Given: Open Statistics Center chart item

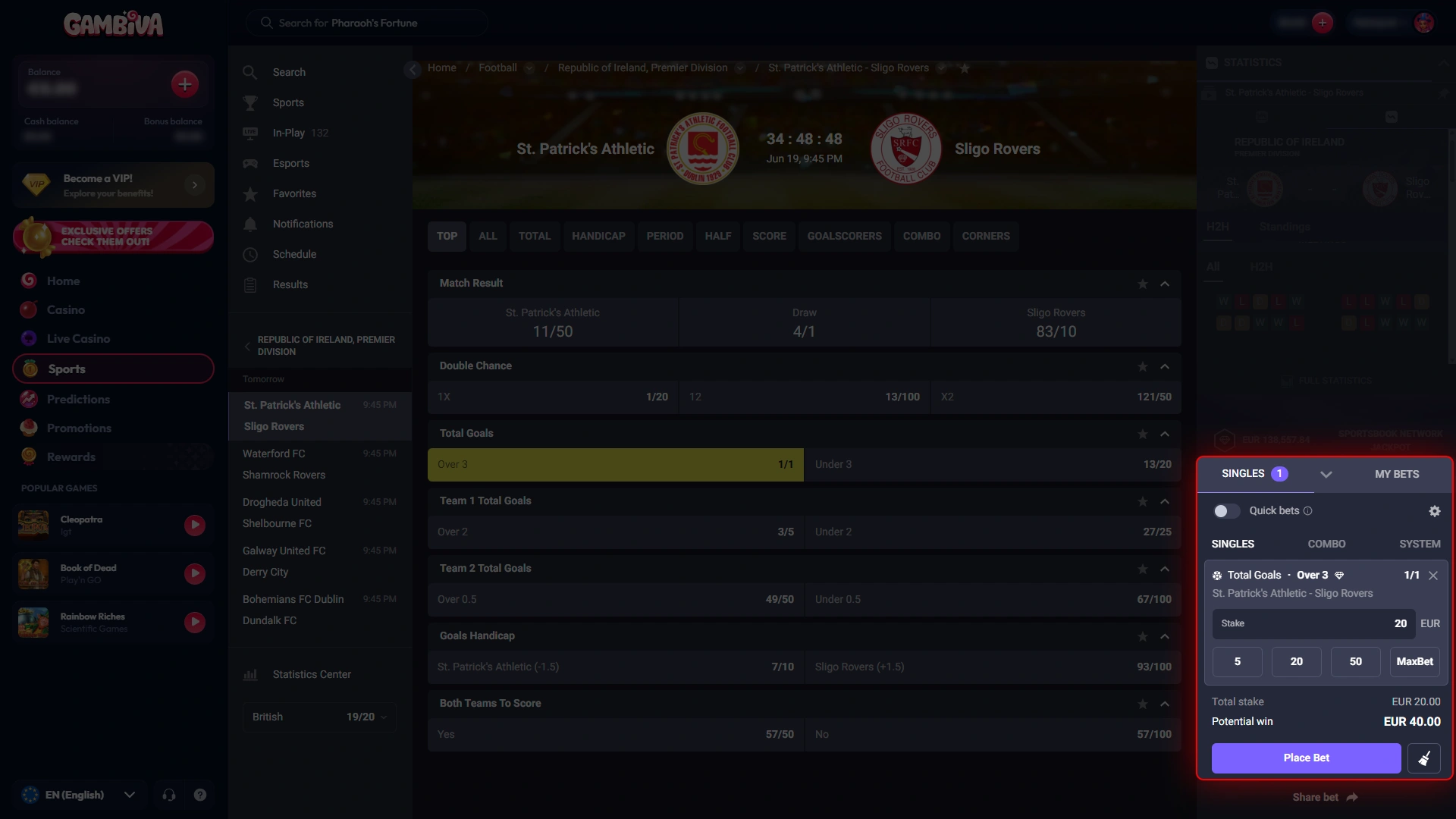Looking at the screenshot, I should coord(249,674).
